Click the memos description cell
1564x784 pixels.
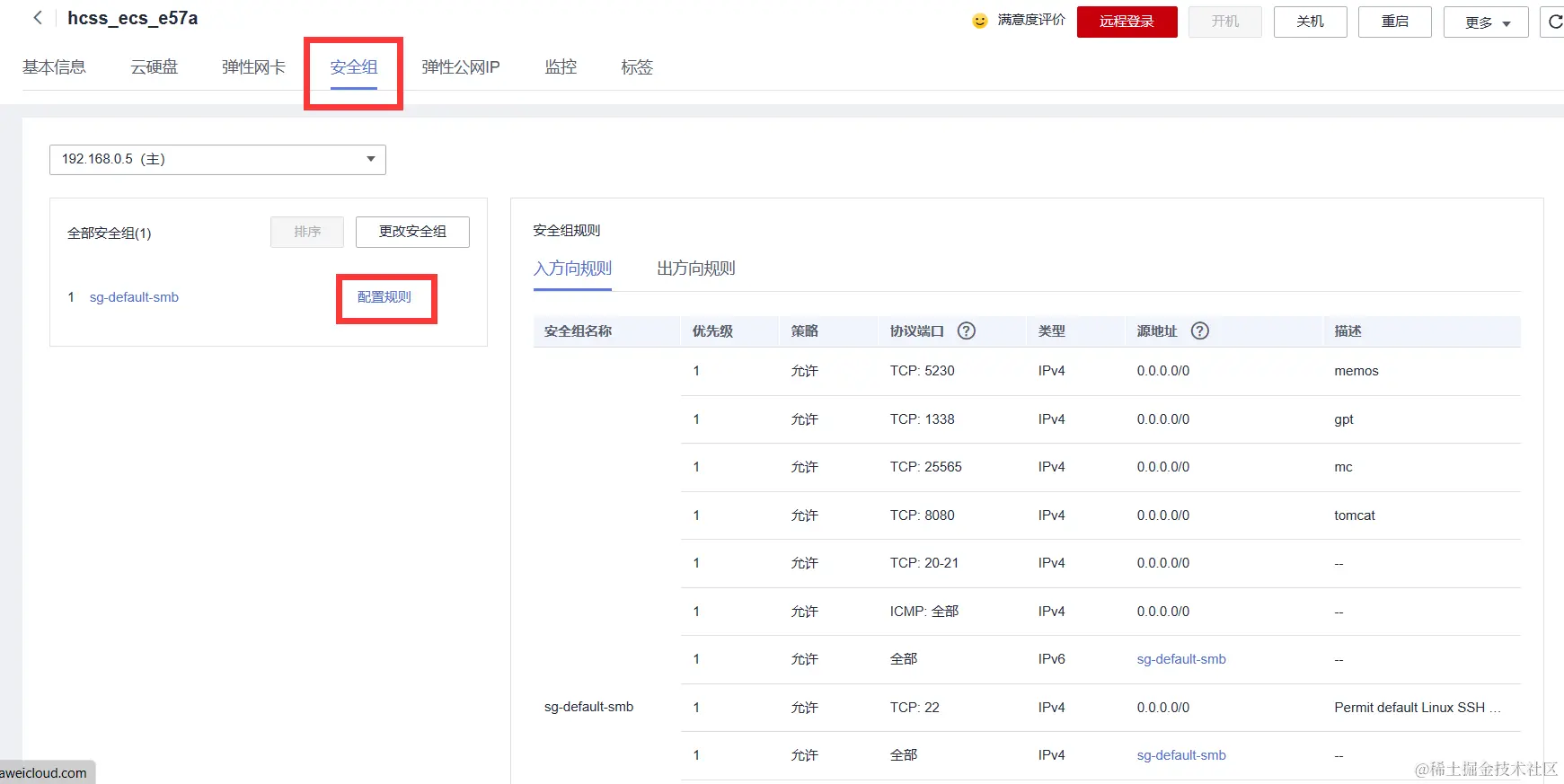click(x=1356, y=371)
